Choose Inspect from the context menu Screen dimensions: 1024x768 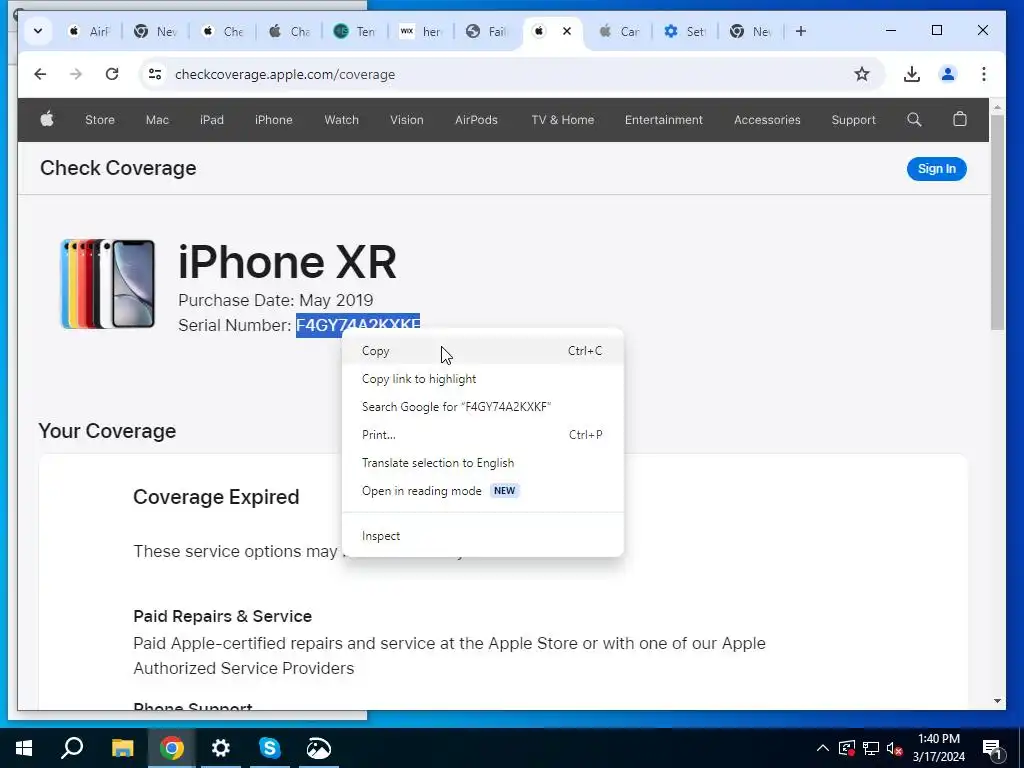click(x=483, y=536)
